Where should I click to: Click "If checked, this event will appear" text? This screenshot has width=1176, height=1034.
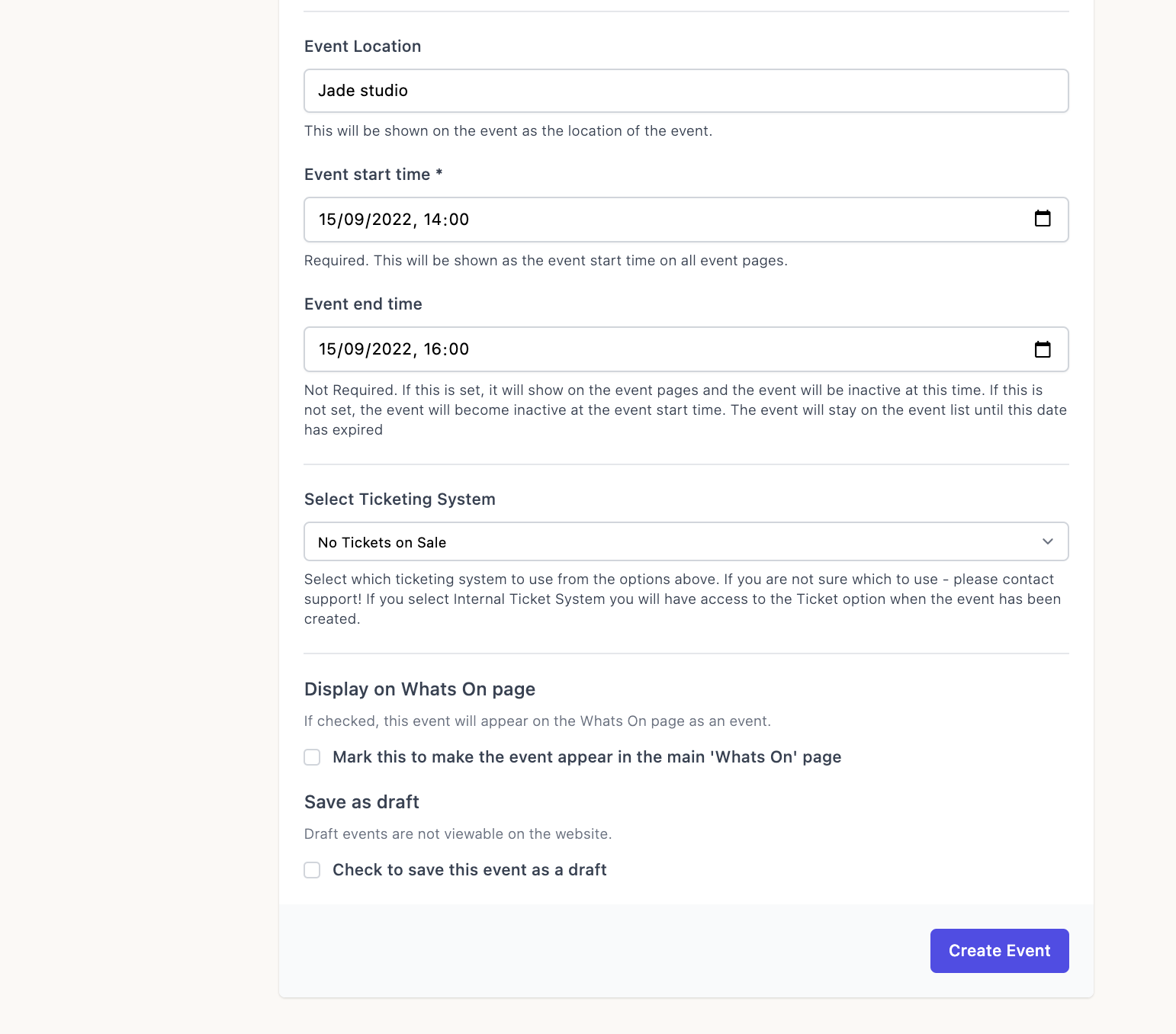click(x=538, y=721)
